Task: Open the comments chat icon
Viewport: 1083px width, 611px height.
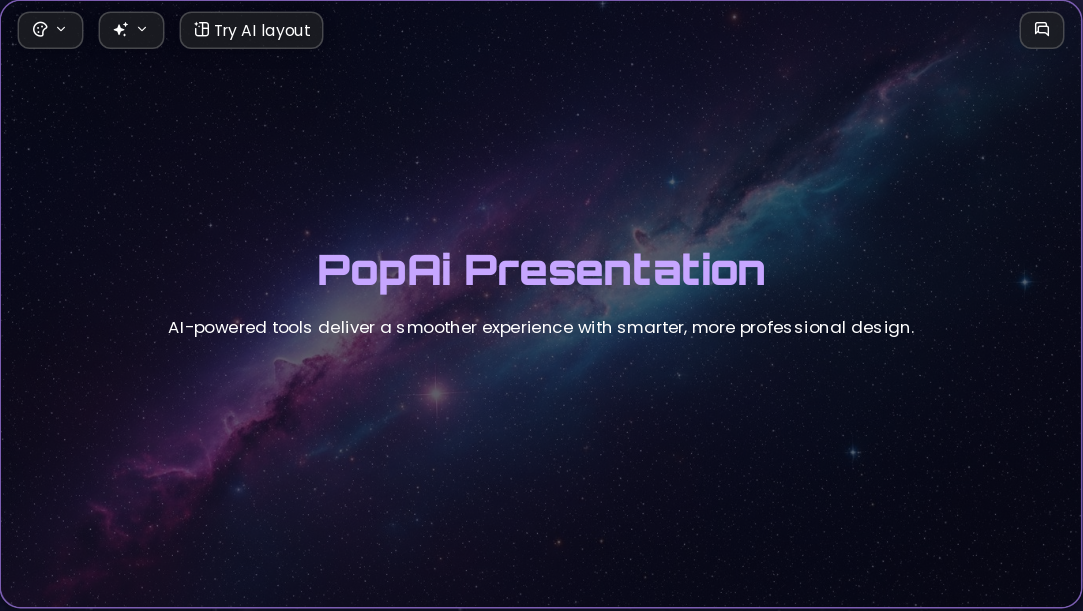Action: pos(1042,30)
